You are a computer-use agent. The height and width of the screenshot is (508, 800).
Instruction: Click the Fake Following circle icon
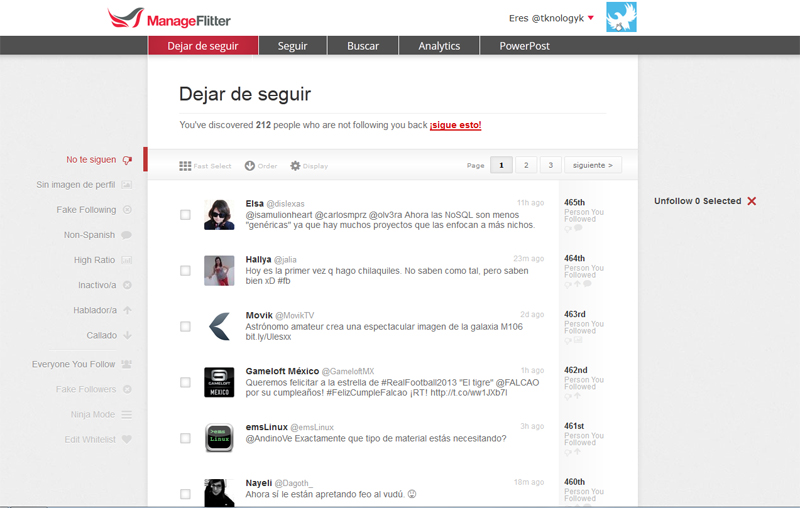click(128, 210)
